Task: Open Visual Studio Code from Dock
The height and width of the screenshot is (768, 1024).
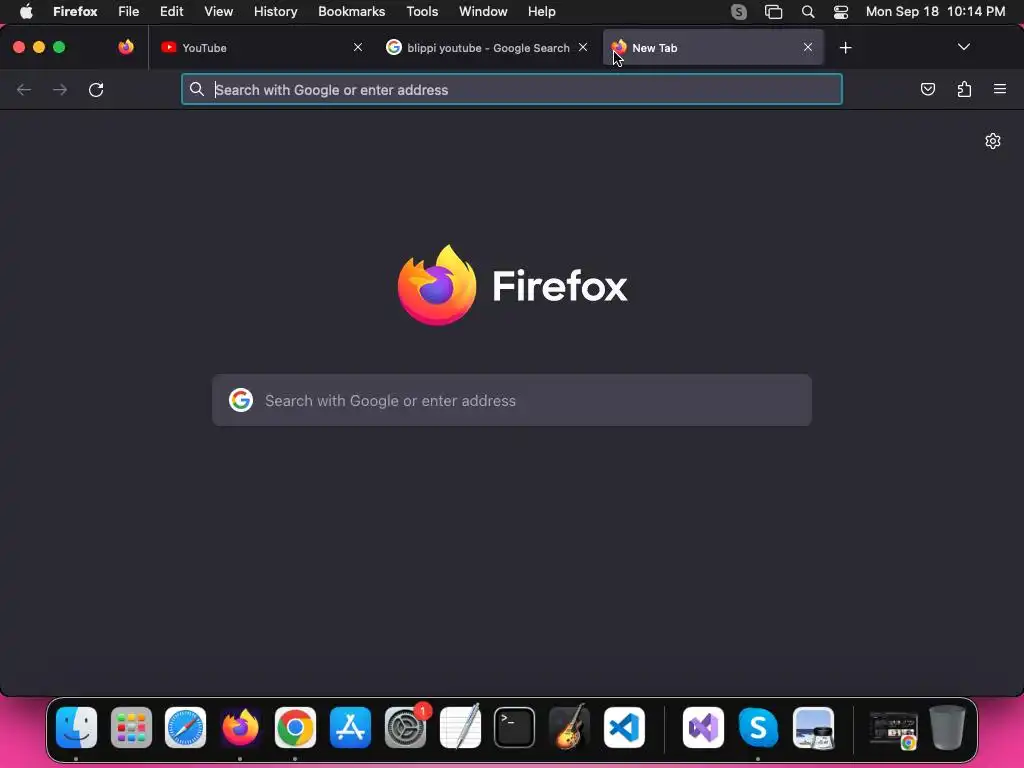Action: [624, 728]
